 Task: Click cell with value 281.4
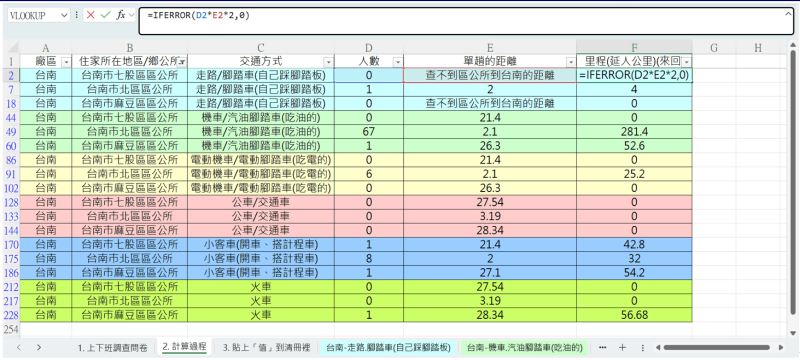pos(634,132)
